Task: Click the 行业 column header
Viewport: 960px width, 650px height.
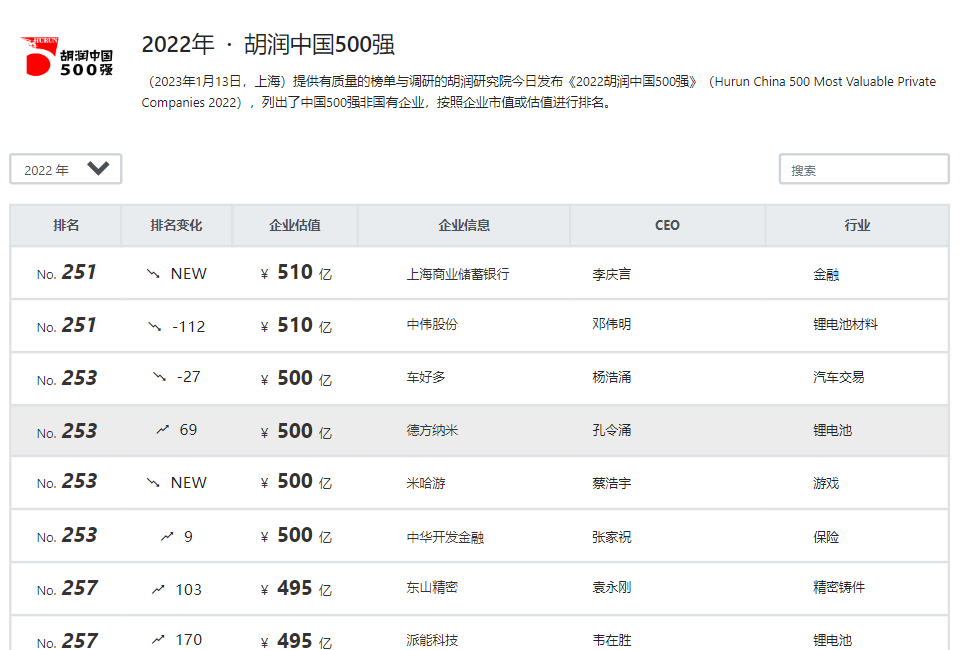Action: [857, 225]
